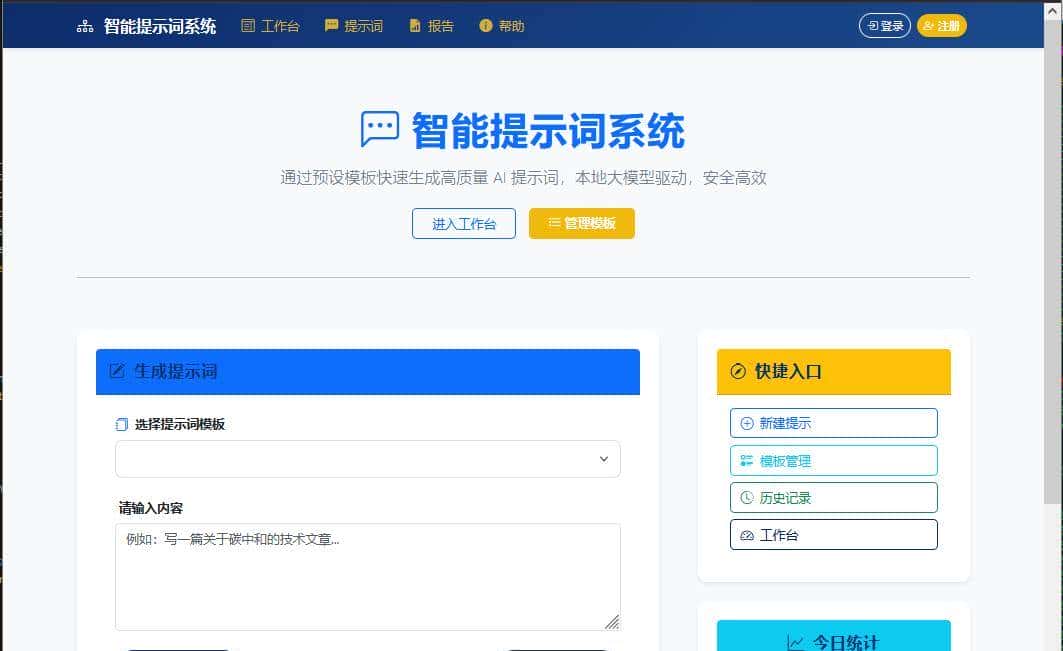Open 报告 via its document icon
Image resolution: width=1063 pixels, height=651 pixels.
(x=414, y=26)
